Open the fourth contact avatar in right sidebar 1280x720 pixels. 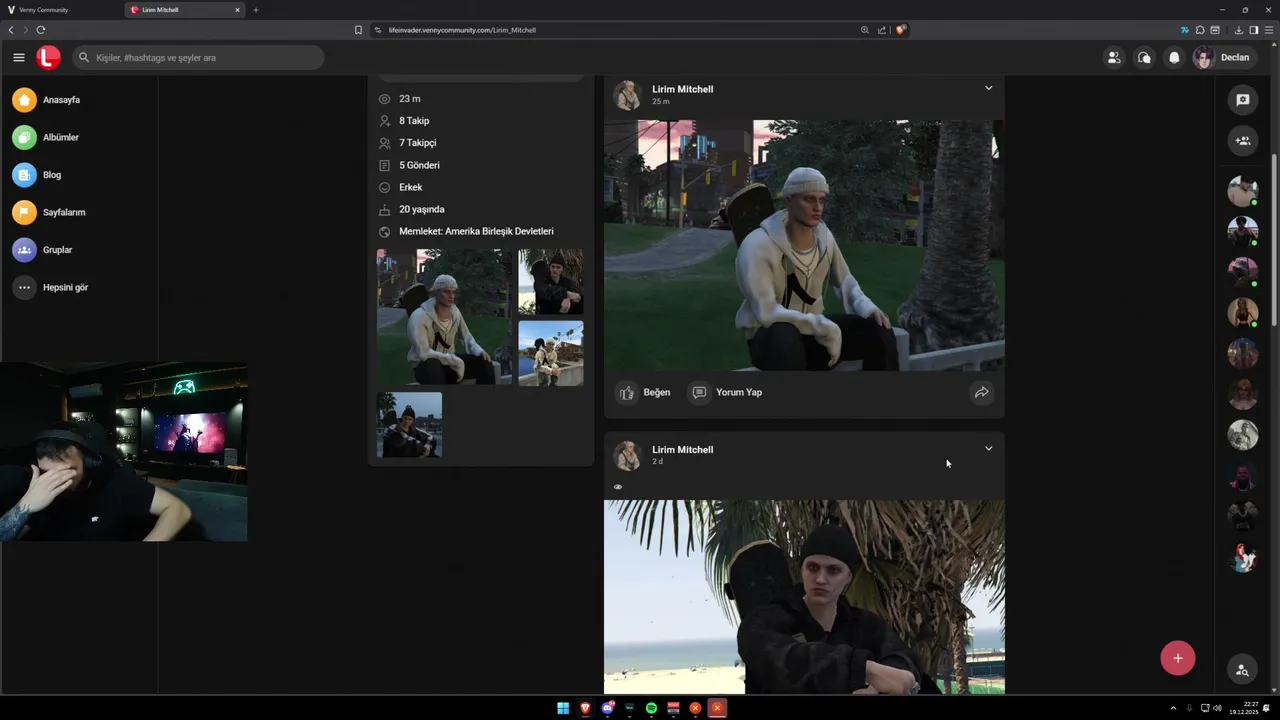(1242, 312)
